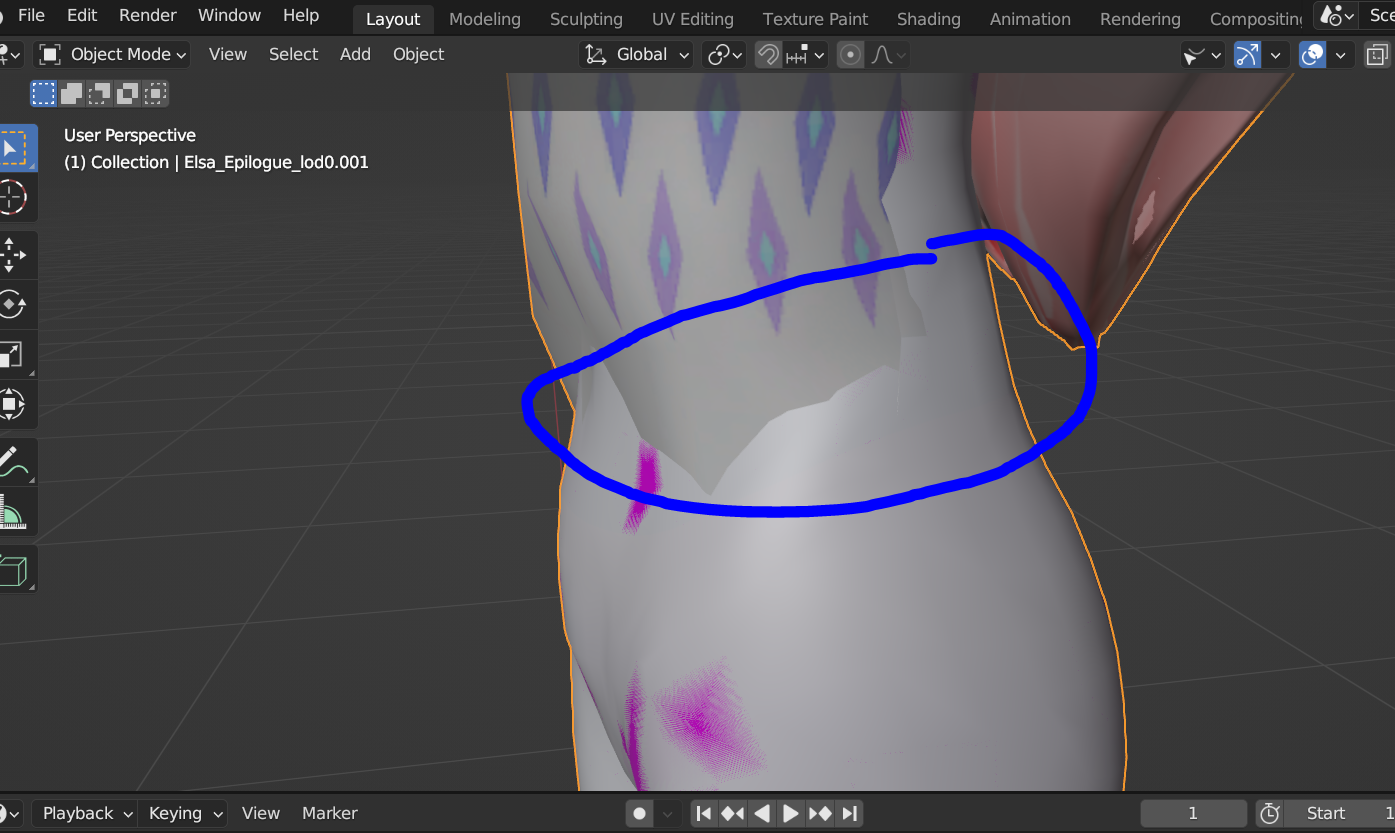The width and height of the screenshot is (1395, 833).
Task: Select the Layout workspace tab
Action: pyautogui.click(x=393, y=19)
